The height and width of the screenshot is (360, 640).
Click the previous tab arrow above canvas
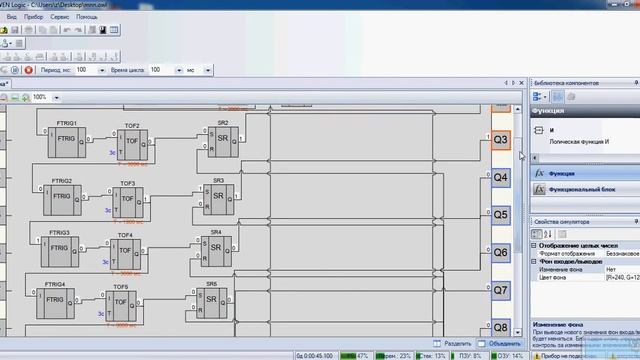pyautogui.click(x=506, y=83)
